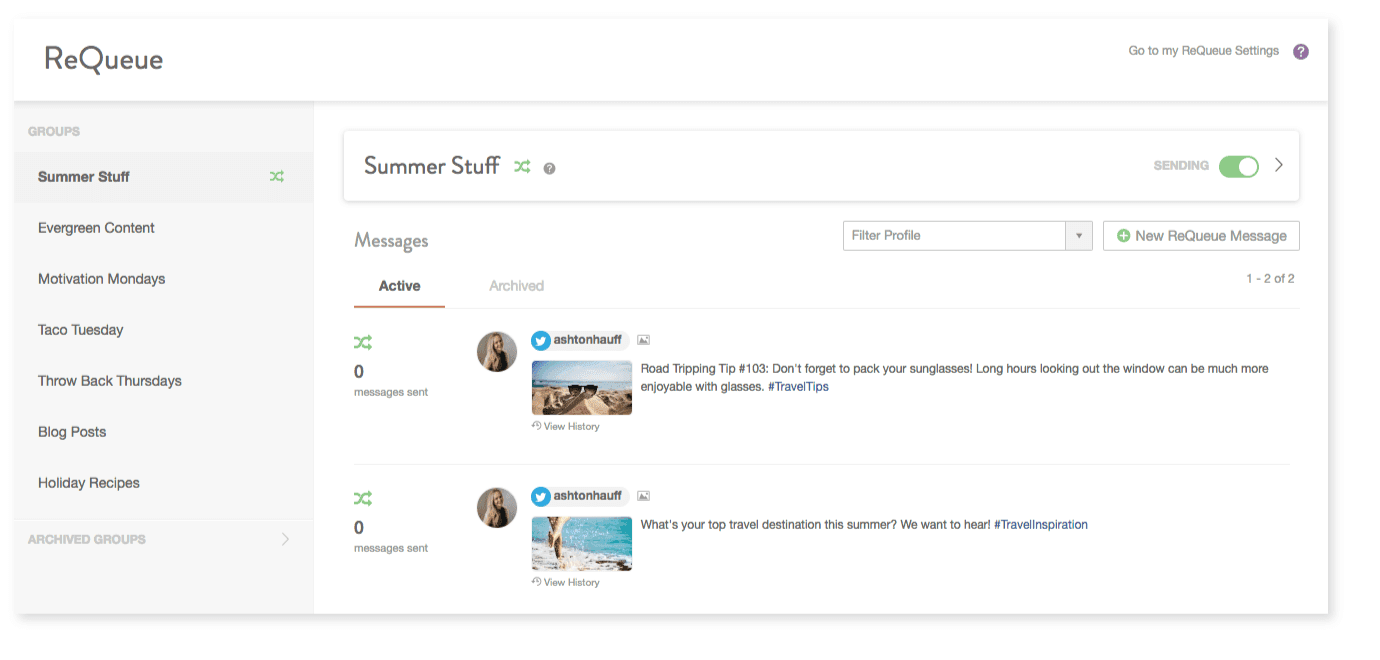Viewport: 1380px width, 660px height.
Task: Switch to the Active tab
Action: (399, 286)
